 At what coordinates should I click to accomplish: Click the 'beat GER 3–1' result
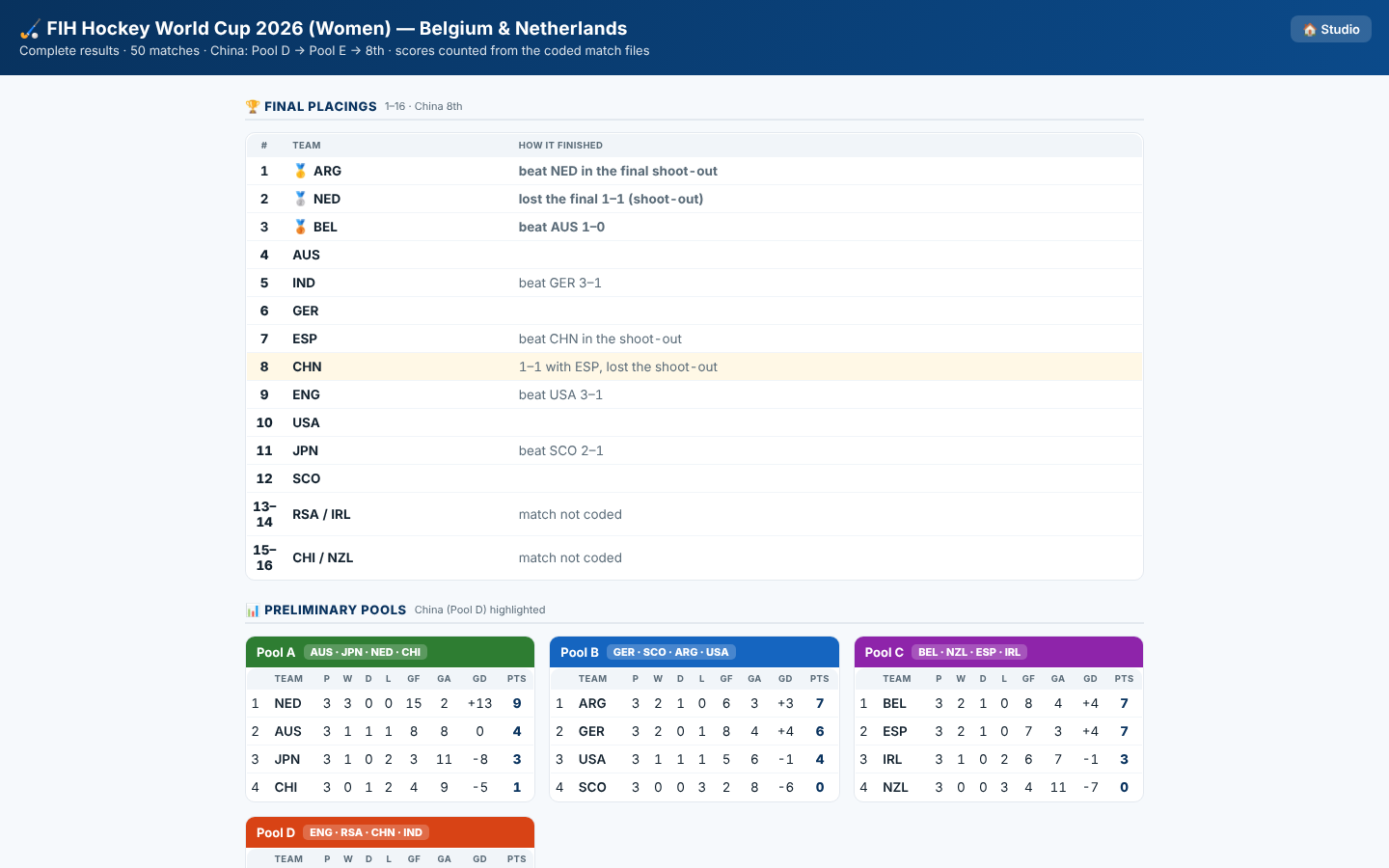point(560,283)
